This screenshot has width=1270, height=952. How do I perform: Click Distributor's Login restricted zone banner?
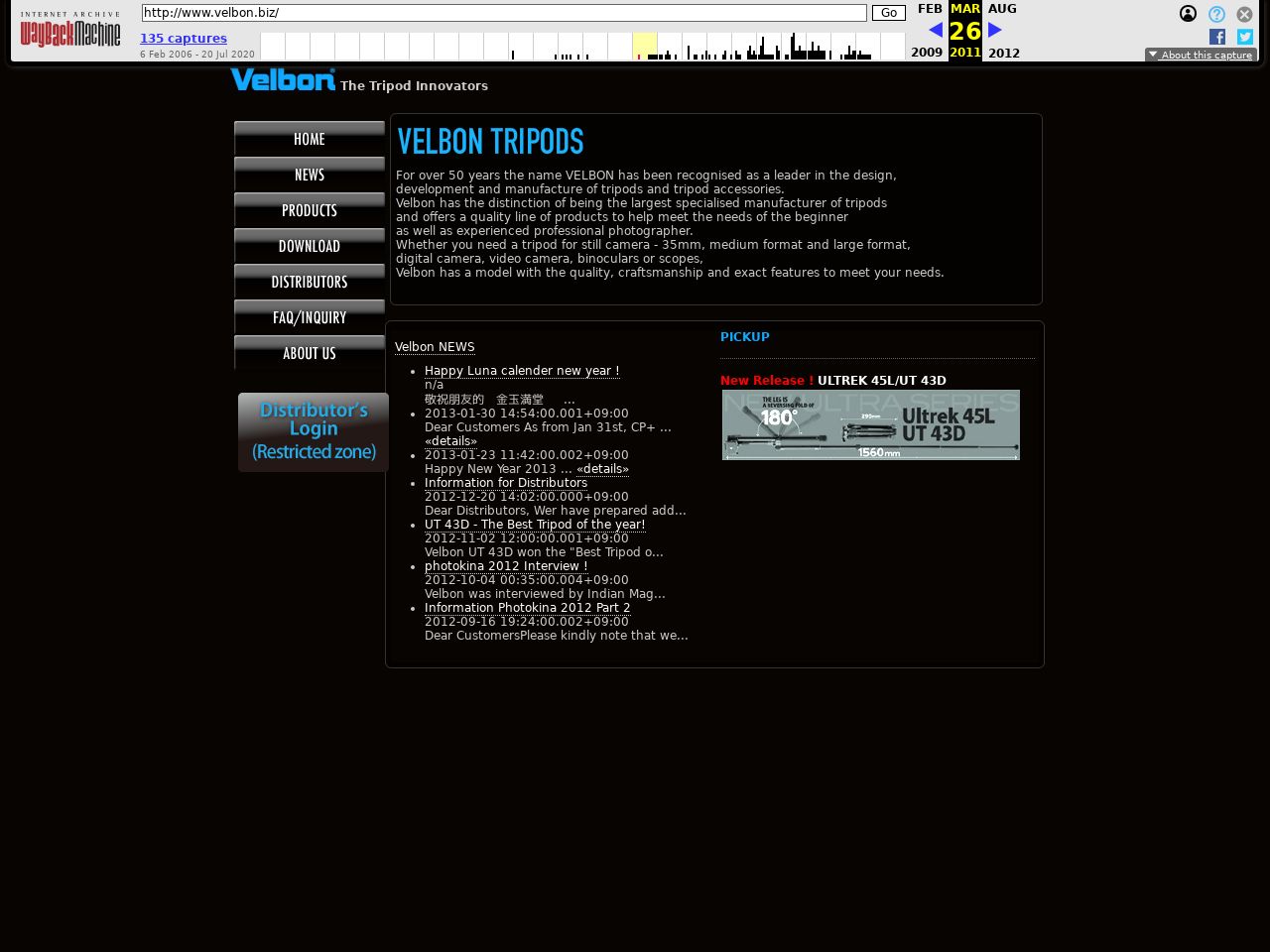(314, 431)
